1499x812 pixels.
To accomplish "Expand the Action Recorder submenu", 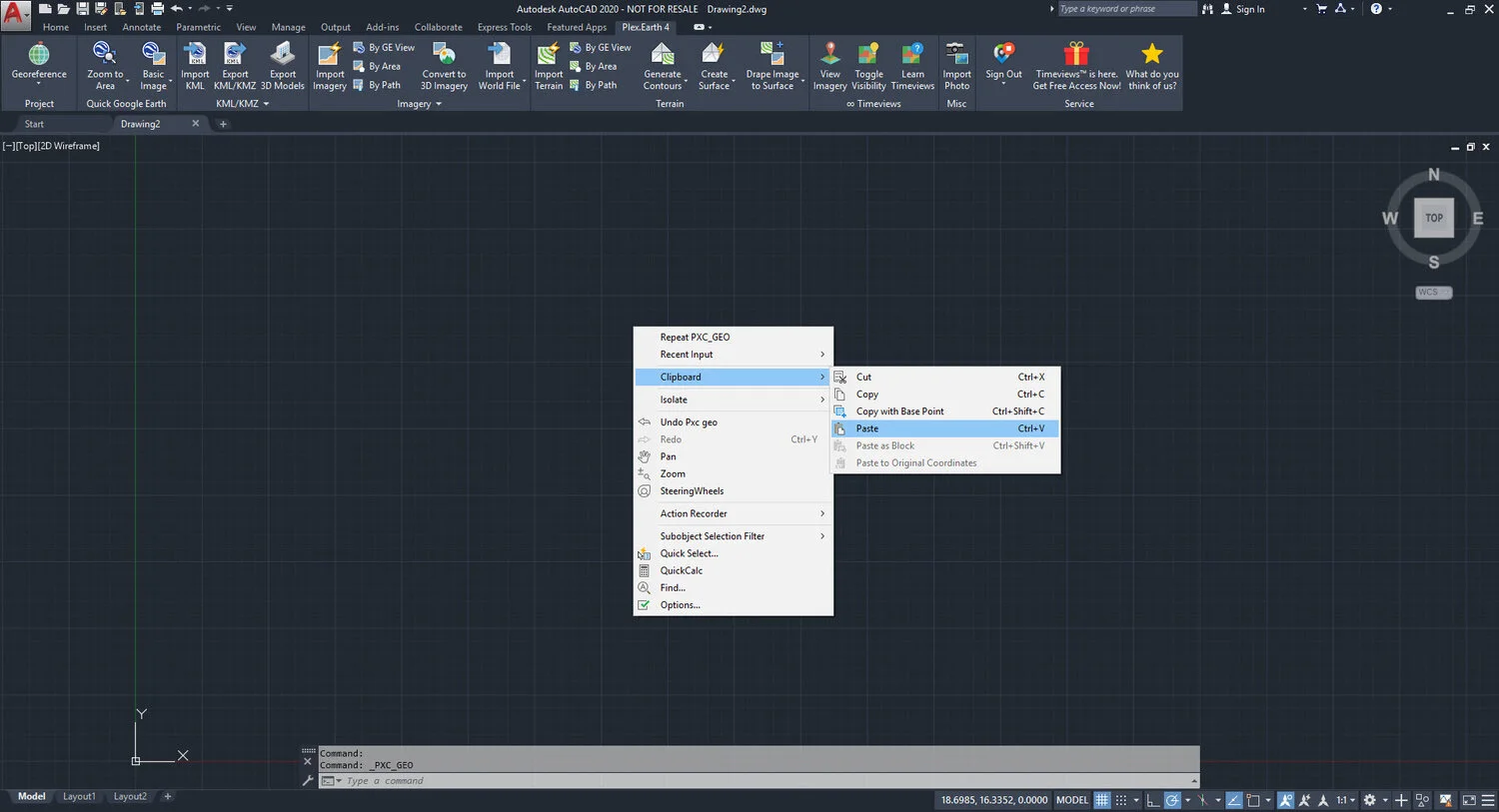I will pos(734,513).
